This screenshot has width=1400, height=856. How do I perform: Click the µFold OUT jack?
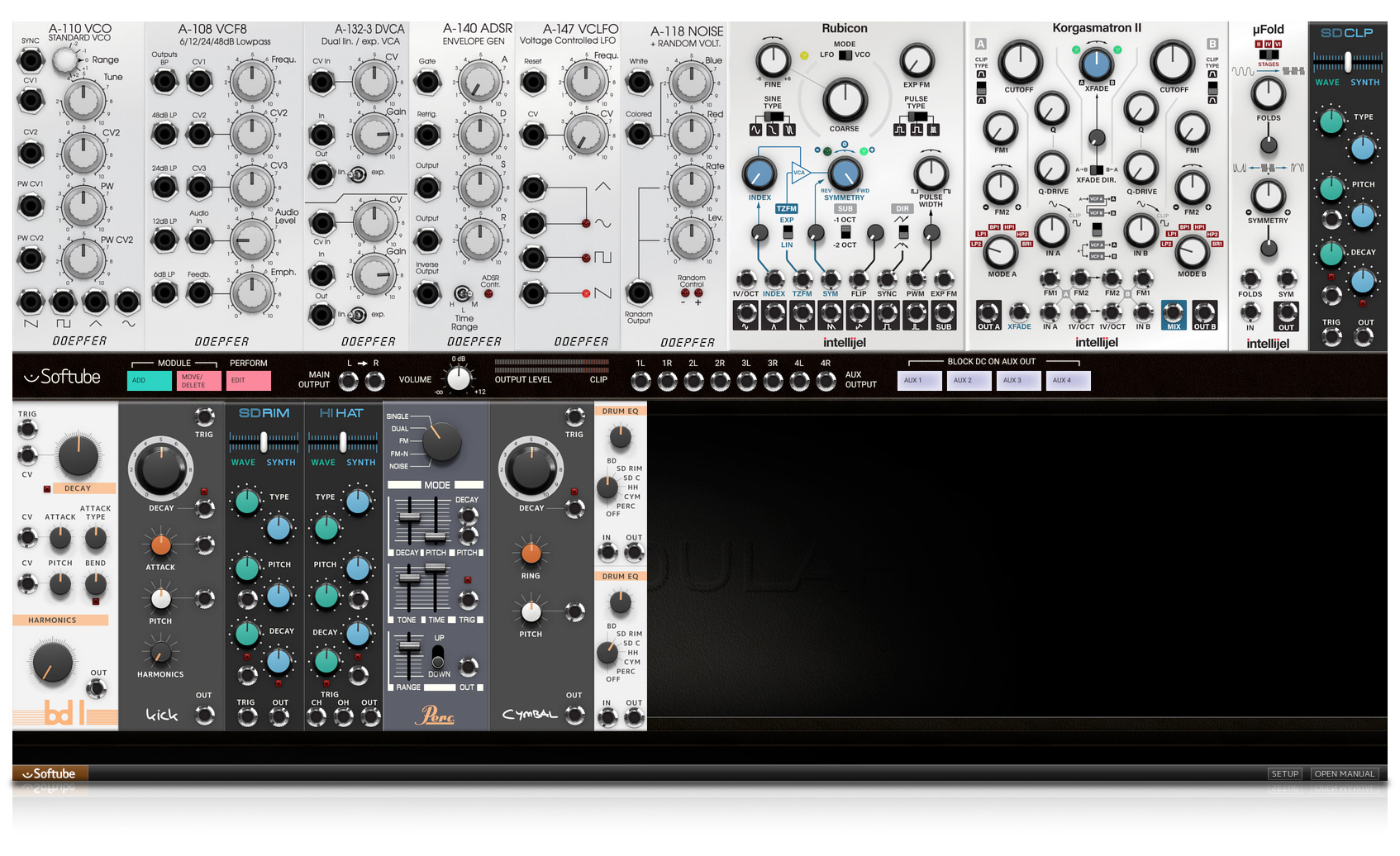pyautogui.click(x=1286, y=311)
